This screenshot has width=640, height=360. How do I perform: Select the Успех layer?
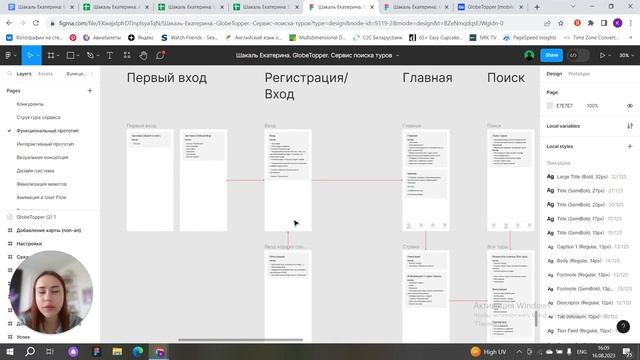[23, 337]
